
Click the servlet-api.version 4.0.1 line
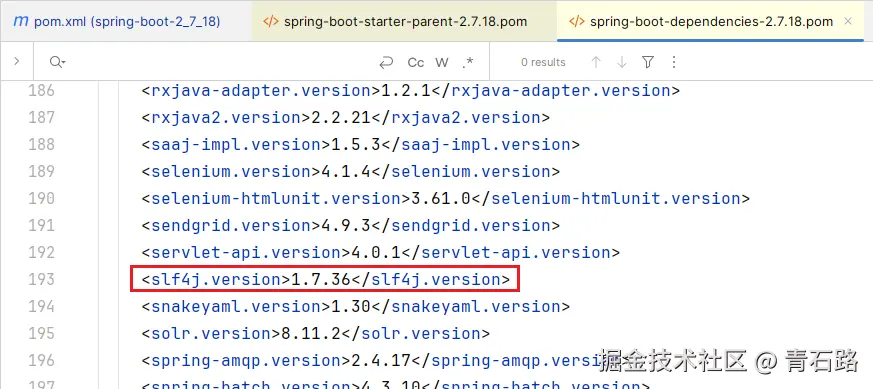(380, 252)
